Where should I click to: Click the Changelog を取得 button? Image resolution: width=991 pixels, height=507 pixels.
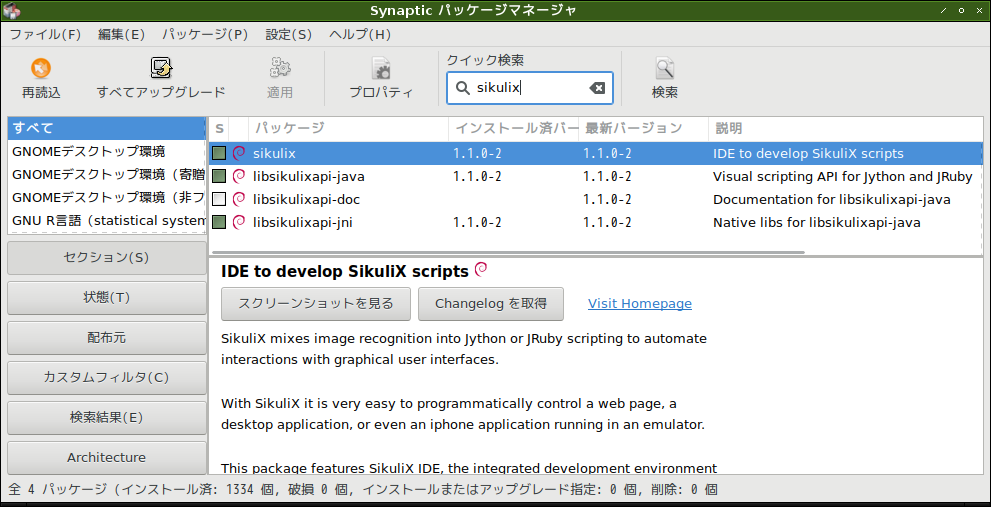490,304
